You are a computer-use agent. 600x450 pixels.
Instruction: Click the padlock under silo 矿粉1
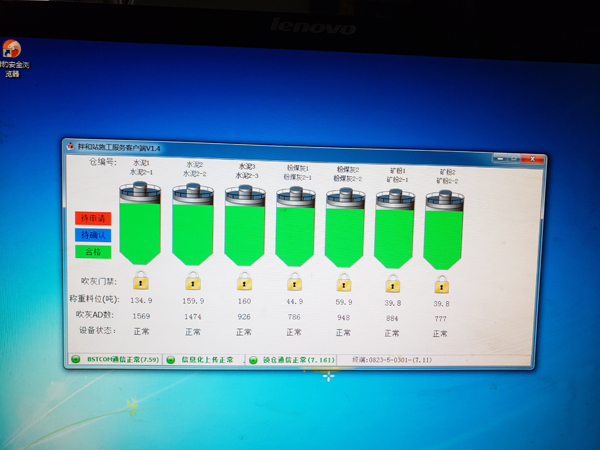pyautogui.click(x=393, y=283)
